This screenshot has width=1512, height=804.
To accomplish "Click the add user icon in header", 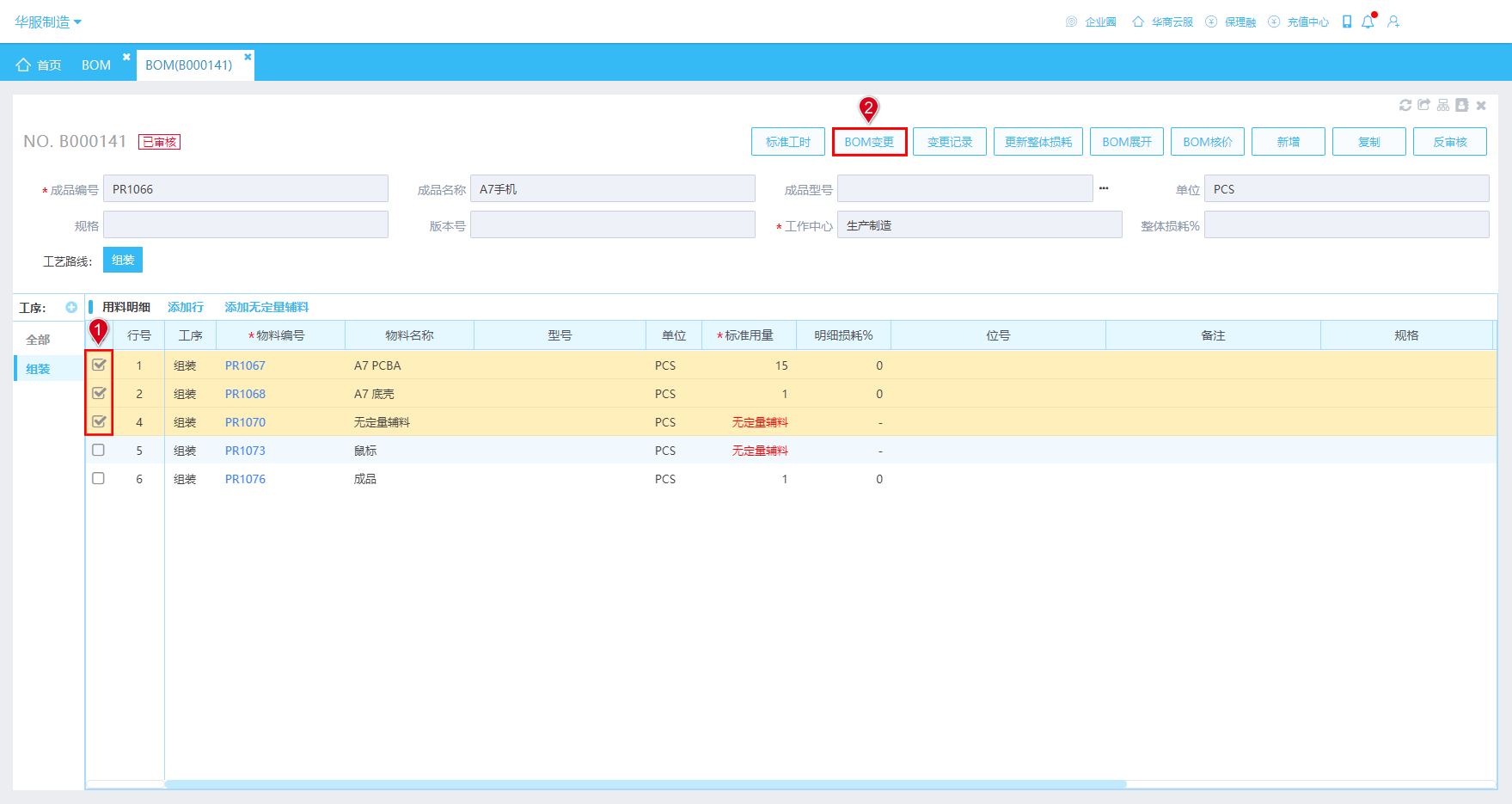I will [1393, 21].
